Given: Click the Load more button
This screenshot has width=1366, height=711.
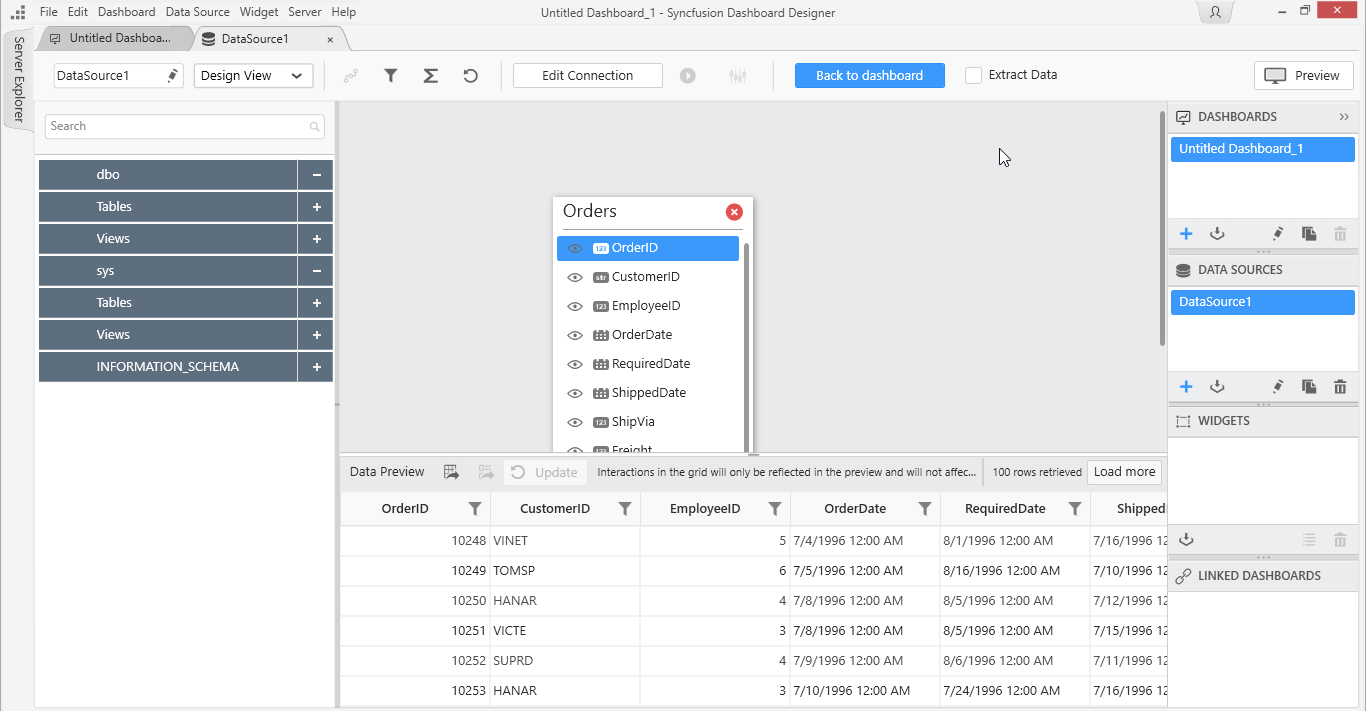Looking at the screenshot, I should [1124, 472].
